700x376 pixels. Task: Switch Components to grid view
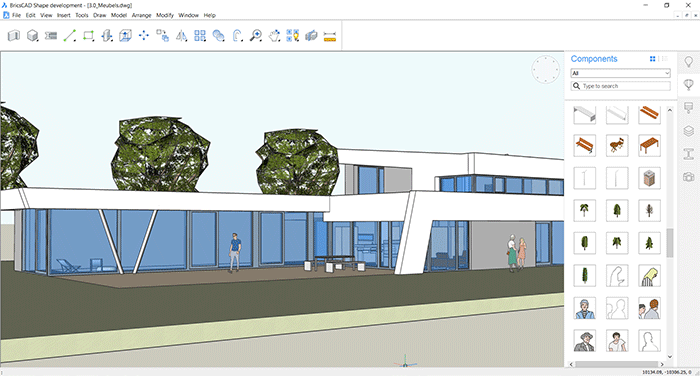[653, 59]
